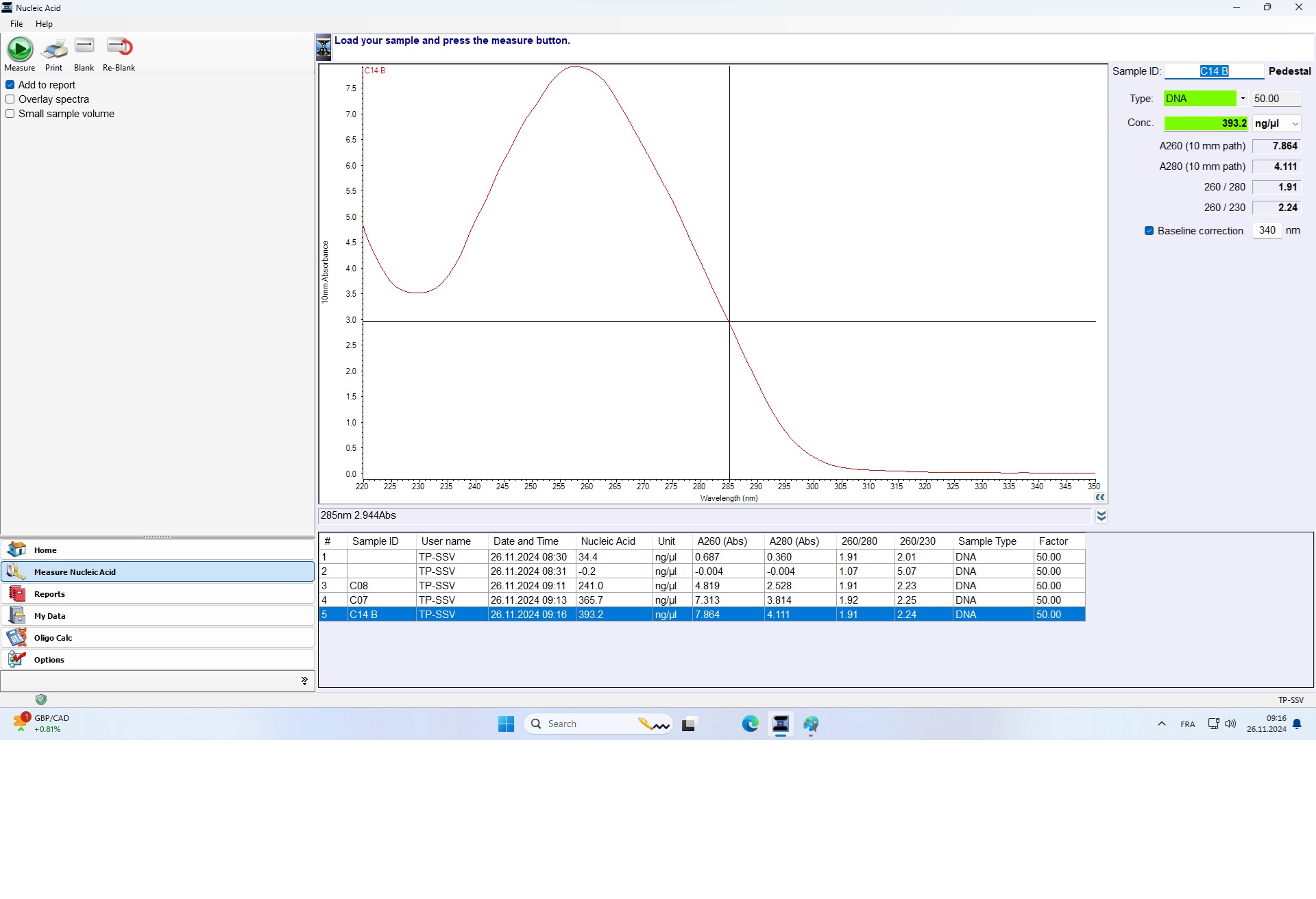The width and height of the screenshot is (1316, 899).
Task: Click the Print icon in toolbar
Action: (x=54, y=49)
